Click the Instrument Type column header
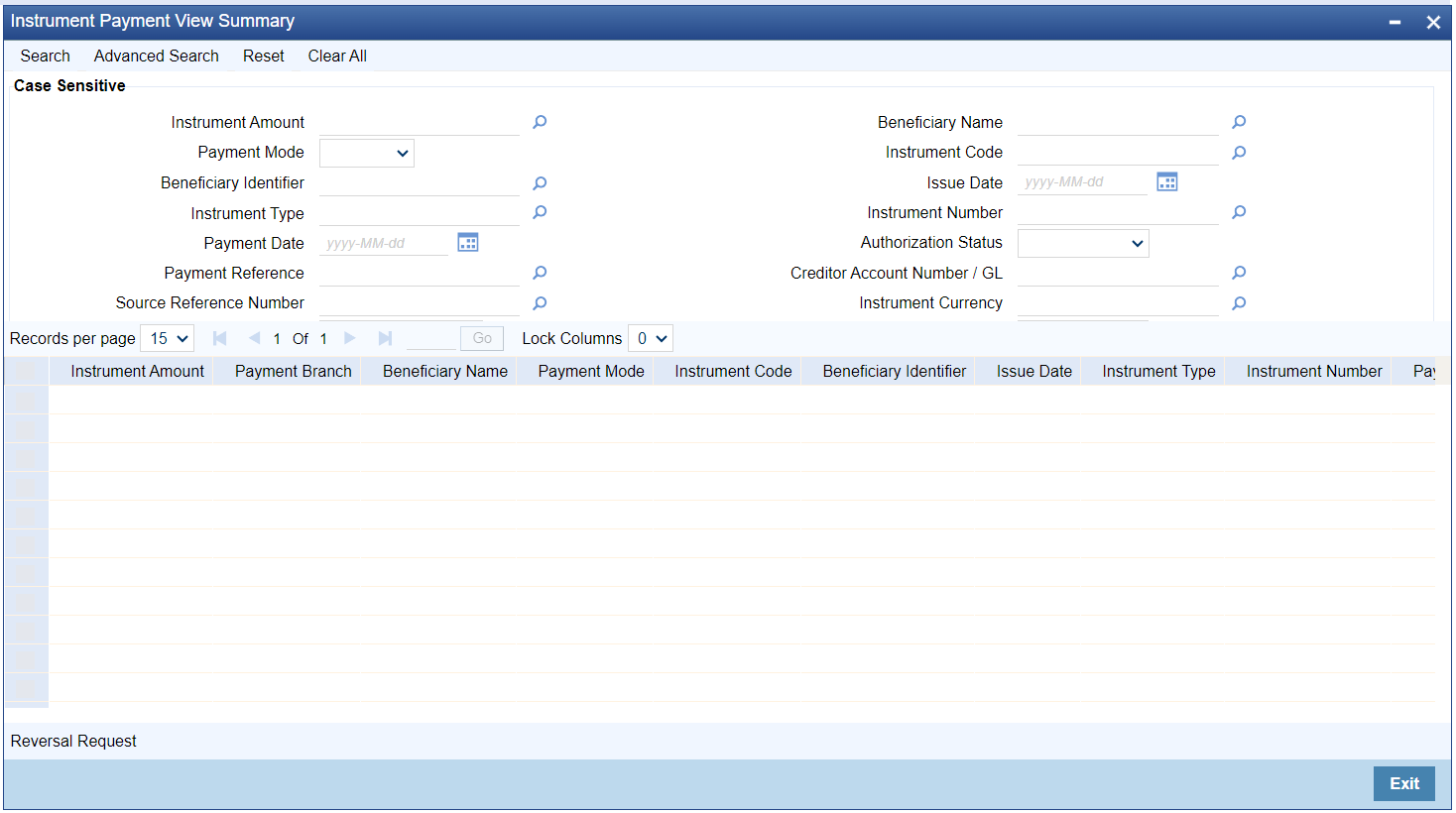Image resolution: width=1456 pixels, height=813 pixels. point(1158,371)
